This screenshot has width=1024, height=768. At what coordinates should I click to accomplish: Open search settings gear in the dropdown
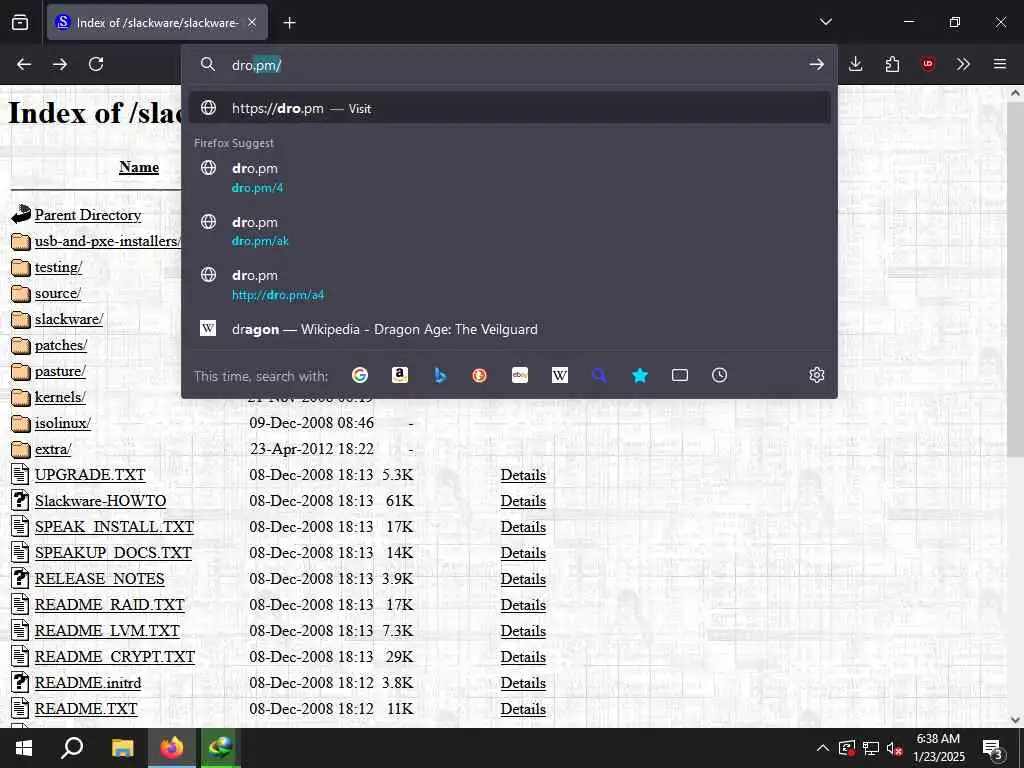click(816, 375)
